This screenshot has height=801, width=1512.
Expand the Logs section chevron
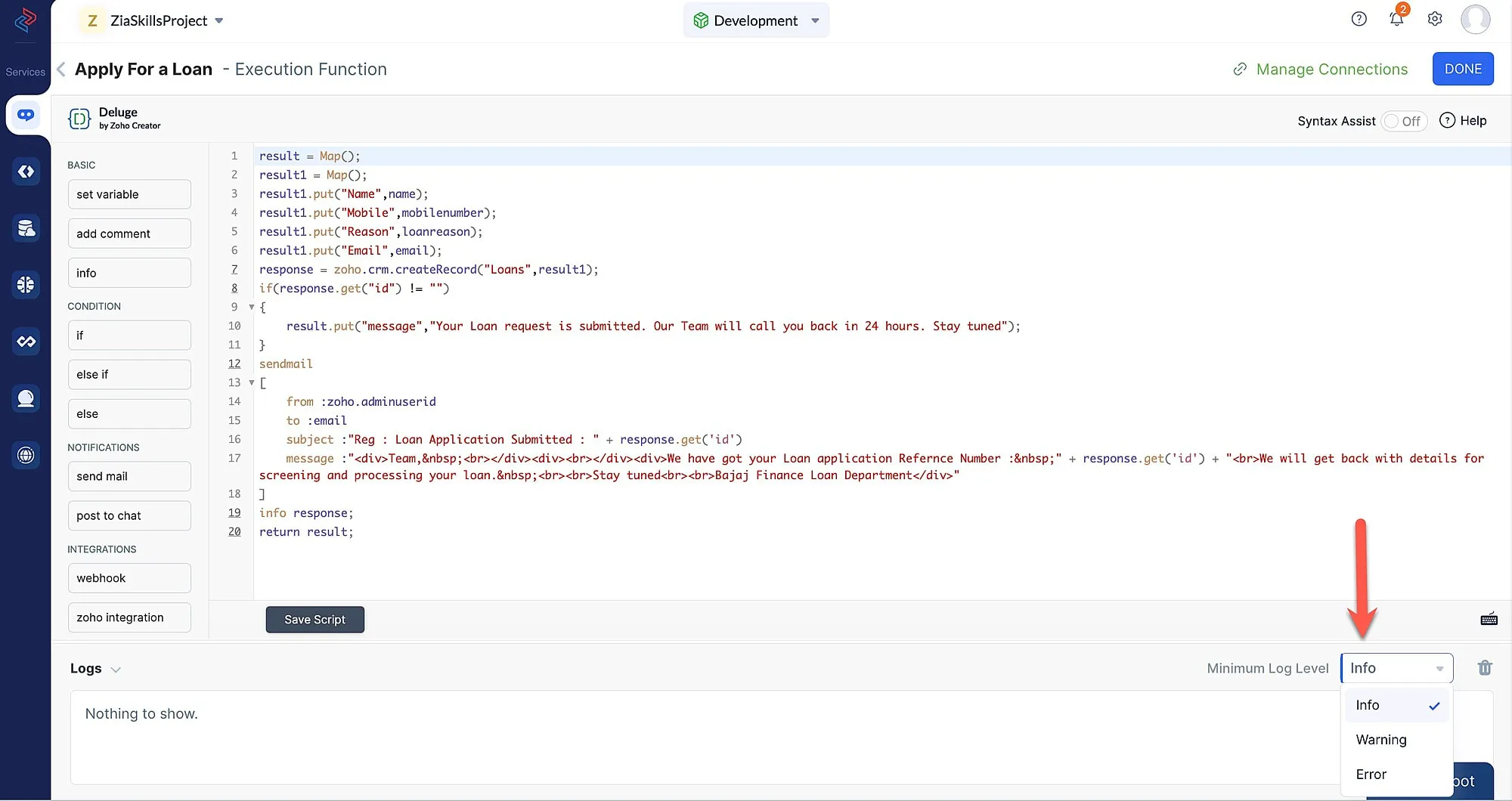pos(116,670)
